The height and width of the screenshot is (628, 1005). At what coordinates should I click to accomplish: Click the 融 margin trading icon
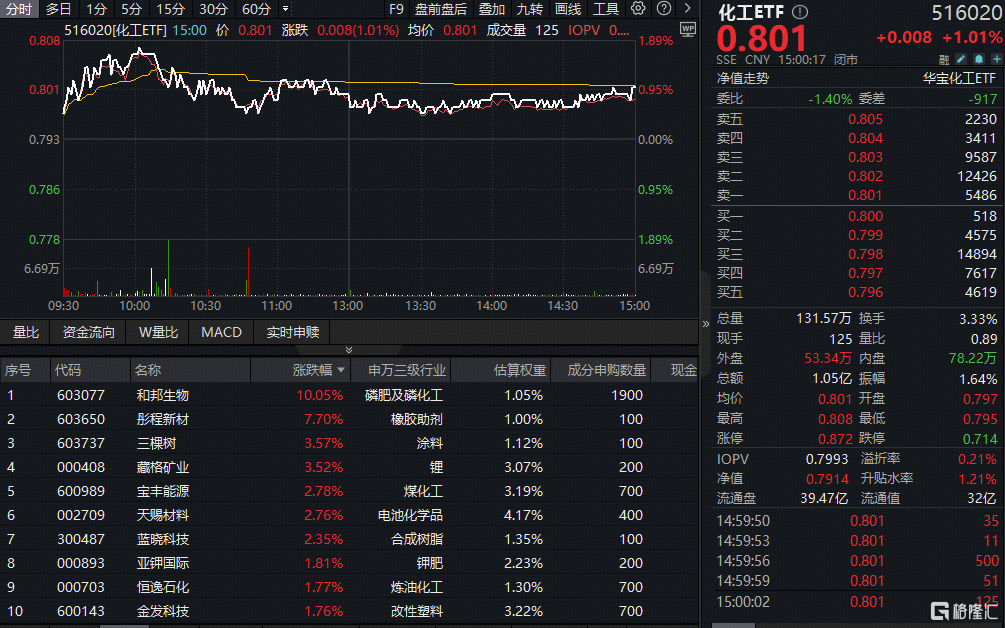pos(944,59)
